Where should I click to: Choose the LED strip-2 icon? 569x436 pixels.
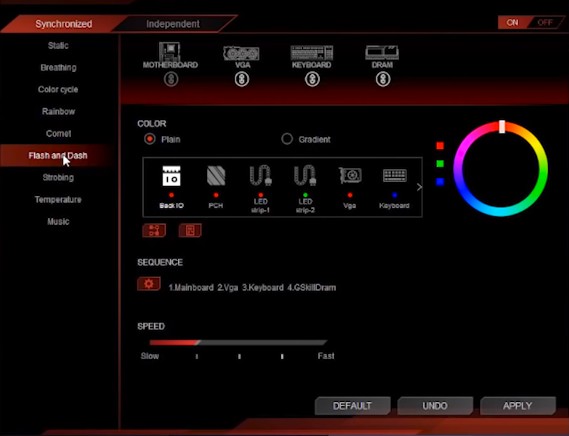click(x=305, y=175)
